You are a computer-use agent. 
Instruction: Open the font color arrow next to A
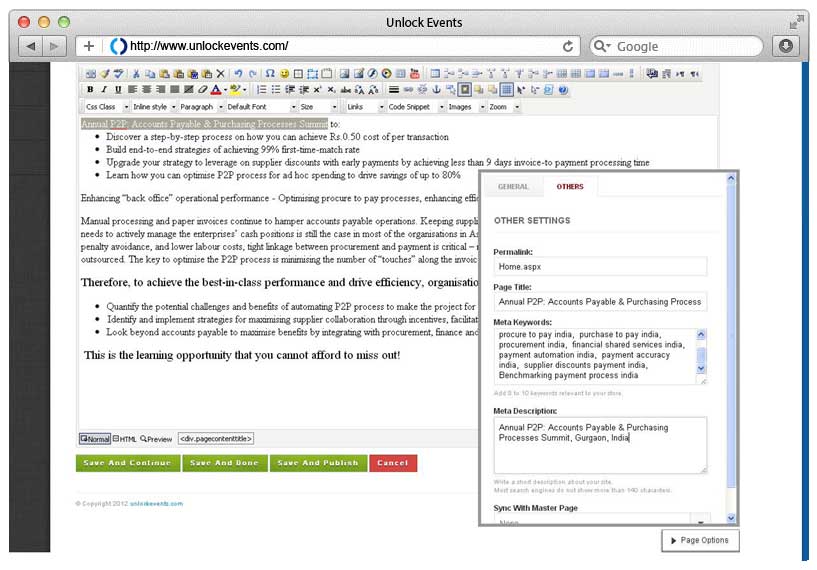[226, 90]
